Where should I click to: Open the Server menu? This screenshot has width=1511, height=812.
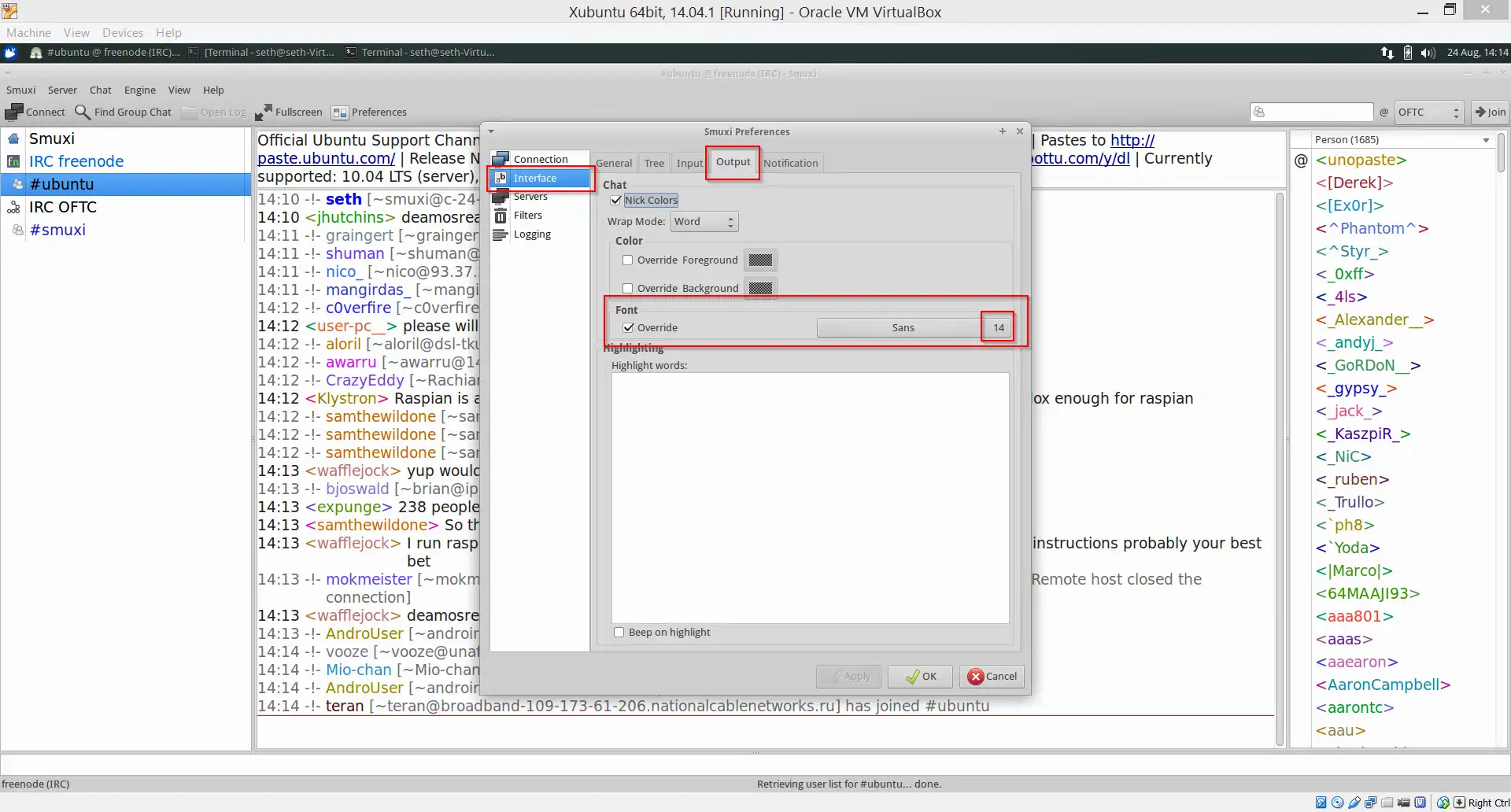pos(62,90)
